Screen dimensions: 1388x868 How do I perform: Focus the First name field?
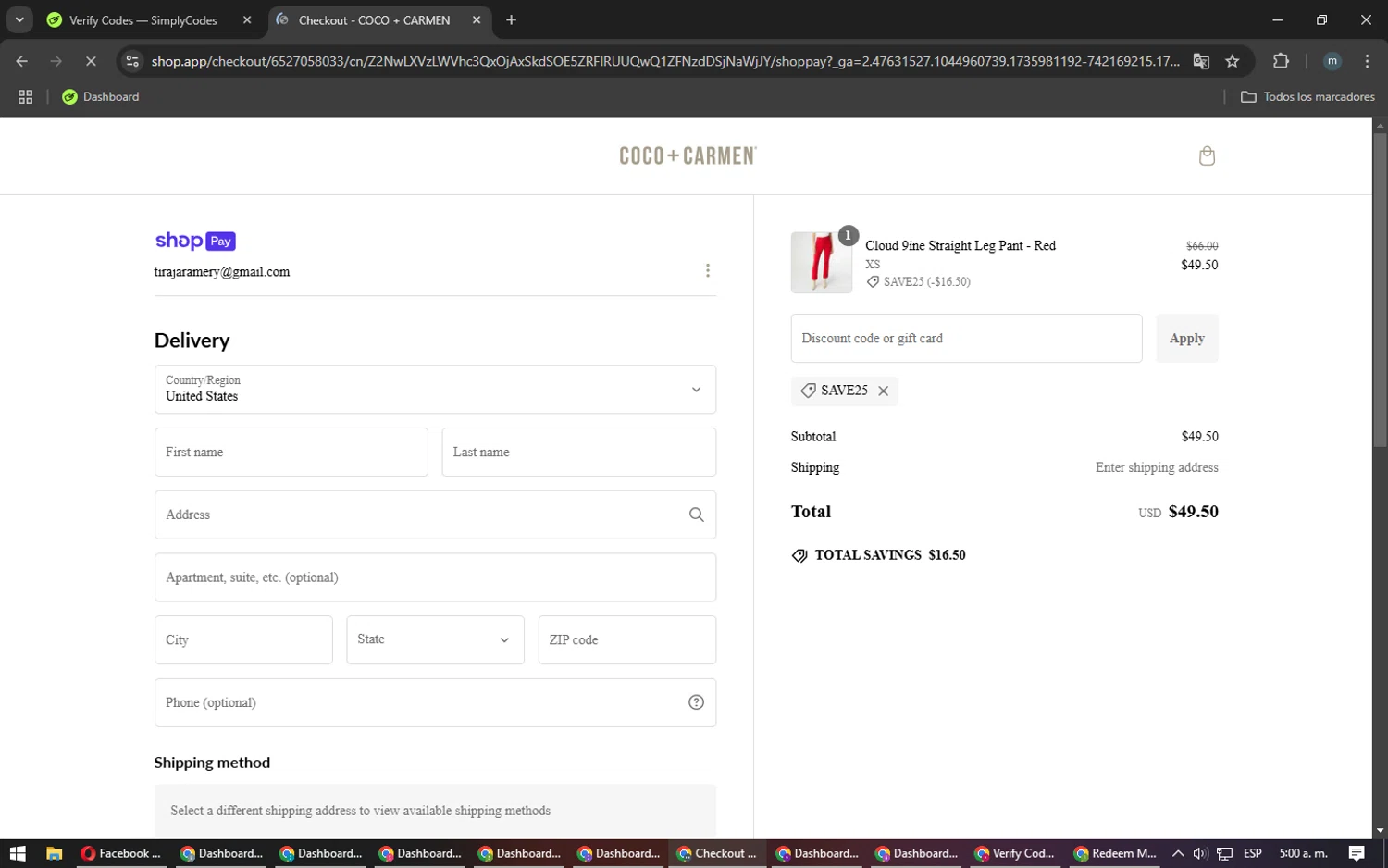click(291, 452)
